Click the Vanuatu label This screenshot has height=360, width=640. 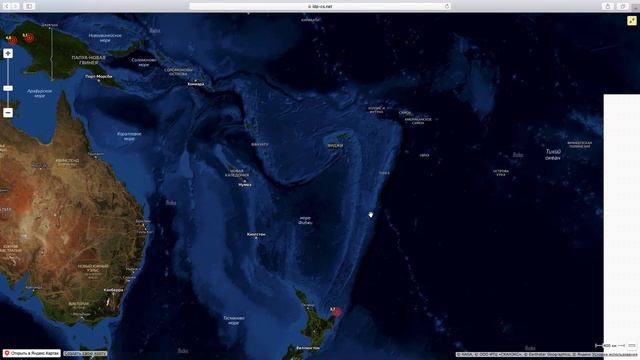260,144
